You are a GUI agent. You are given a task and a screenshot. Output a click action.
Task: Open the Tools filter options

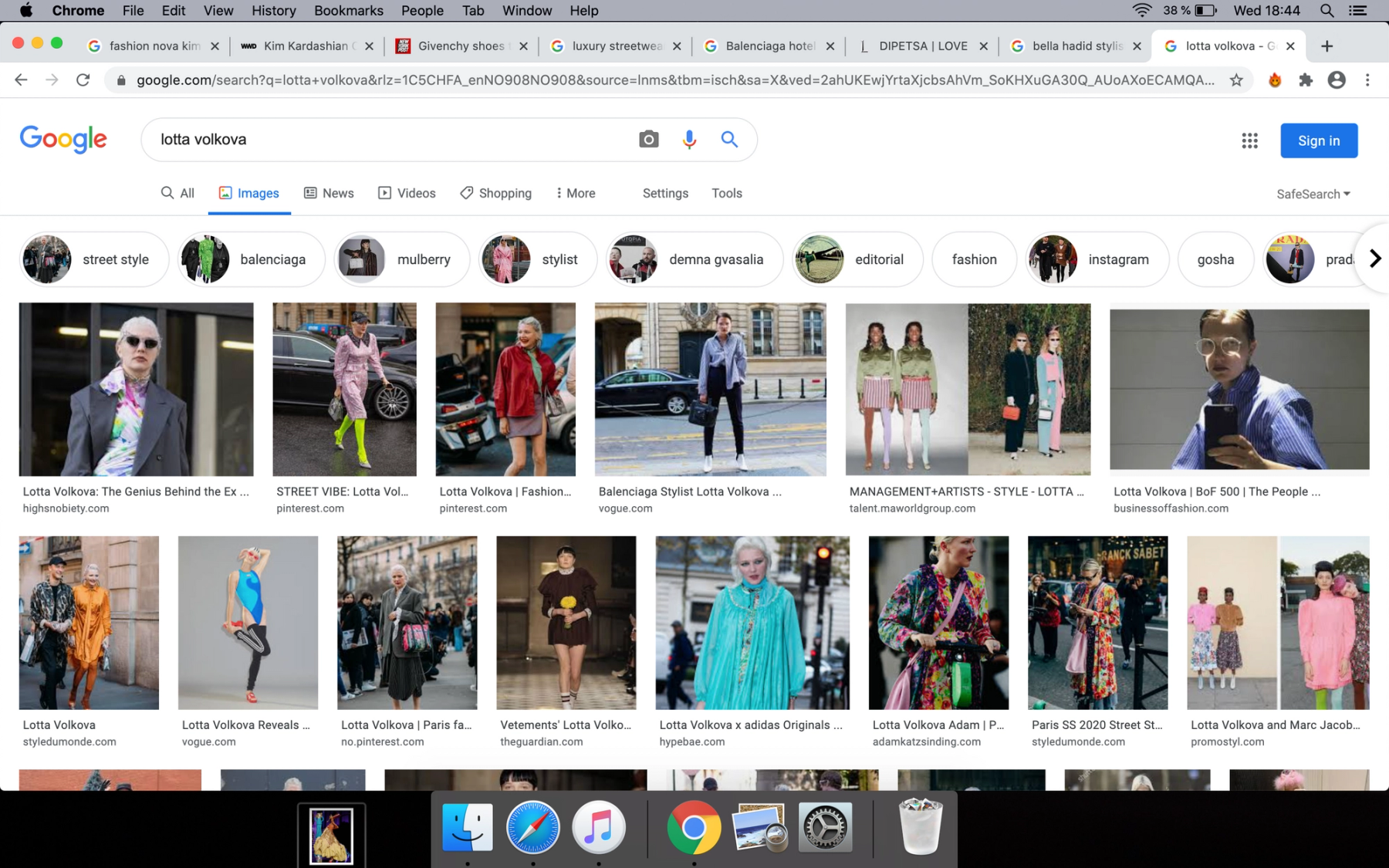[727, 193]
